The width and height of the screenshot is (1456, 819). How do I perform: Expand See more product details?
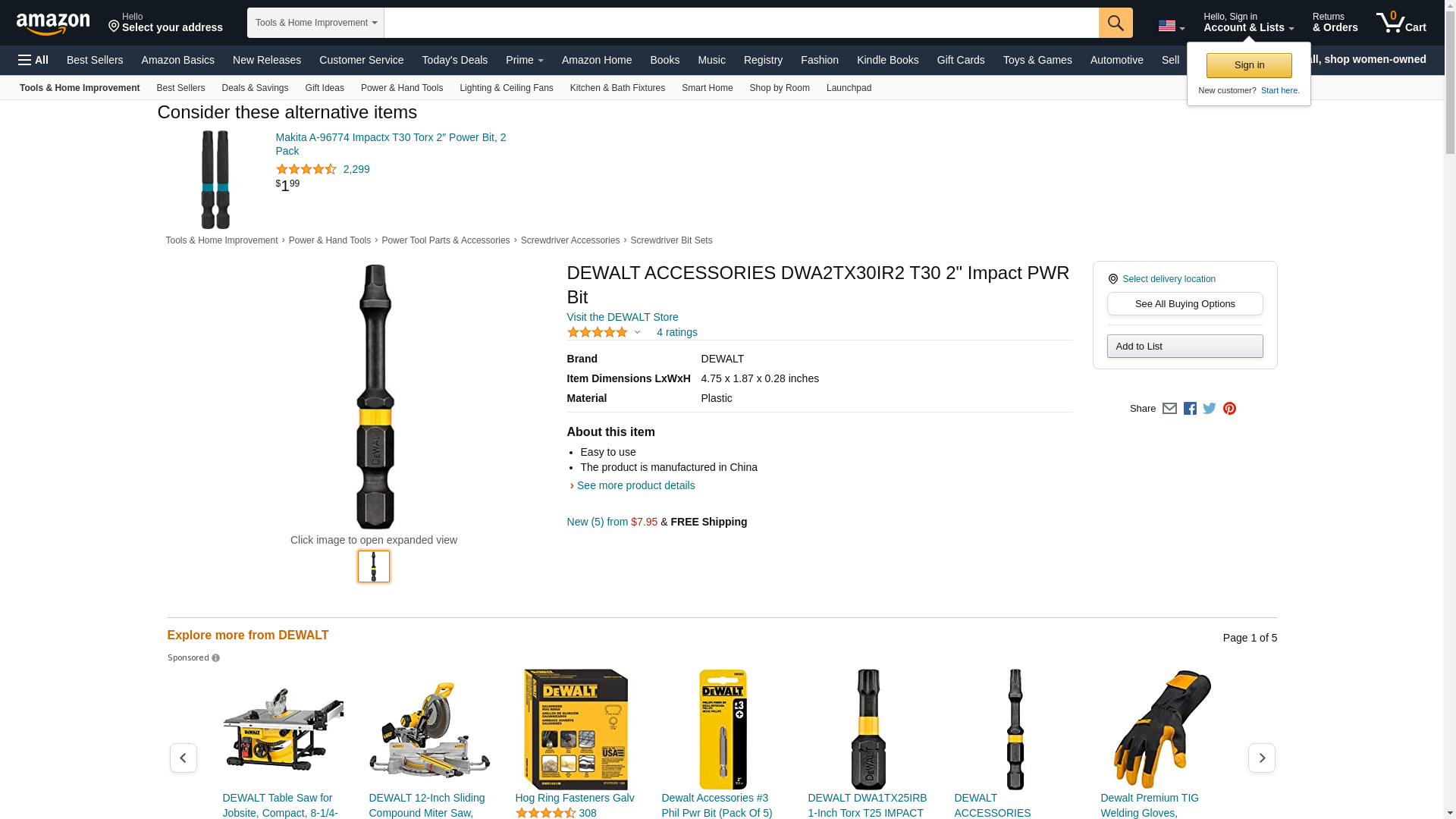click(635, 485)
